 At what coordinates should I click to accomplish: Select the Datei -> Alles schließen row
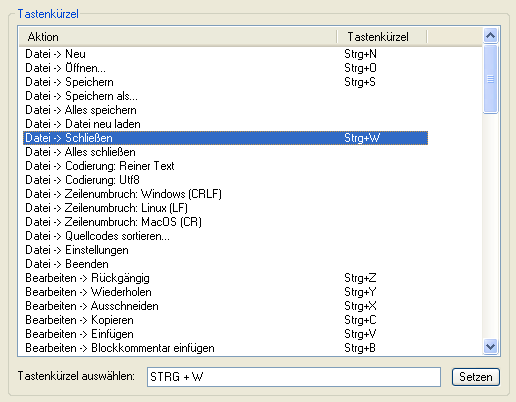(225, 152)
